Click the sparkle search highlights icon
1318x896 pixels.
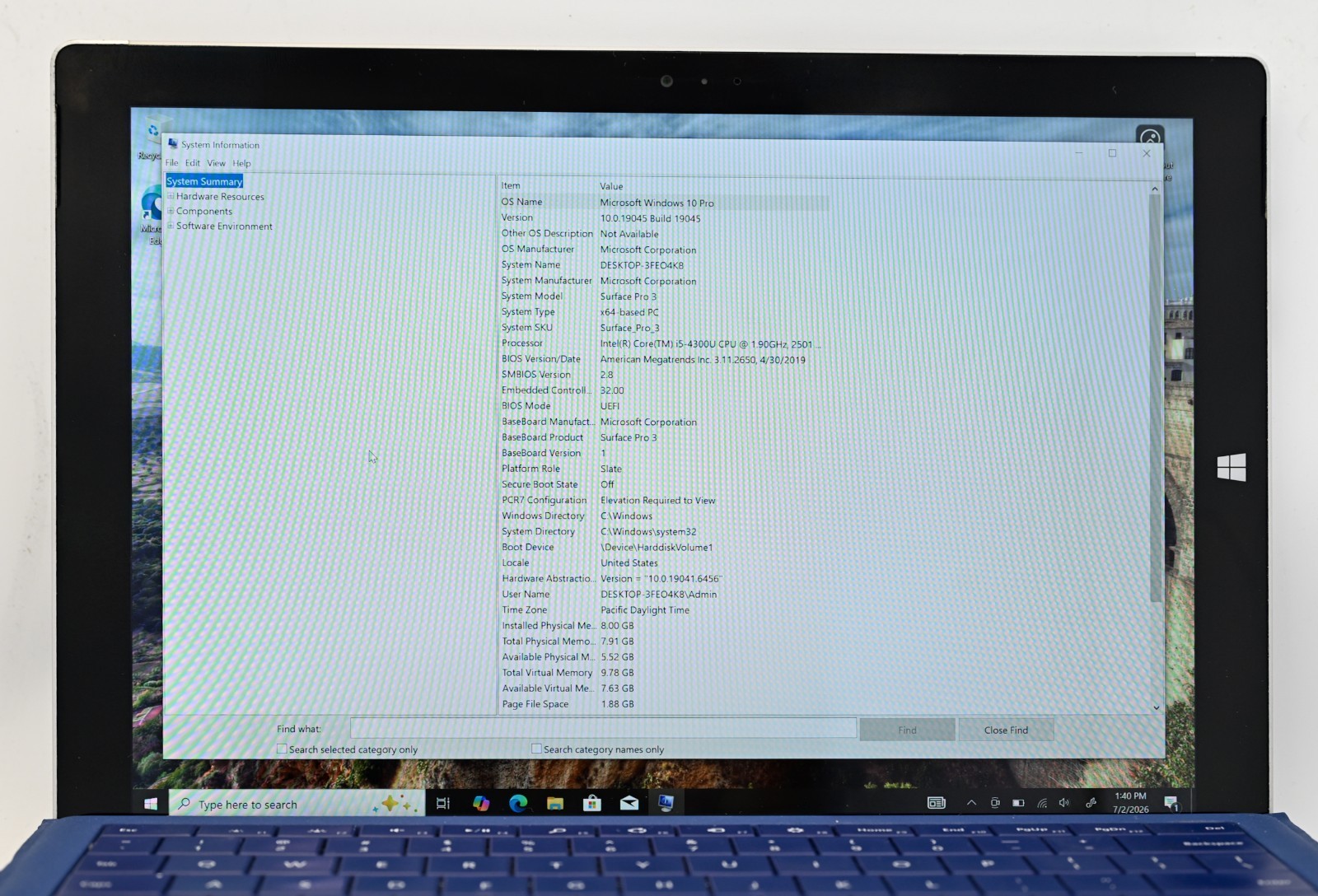click(395, 803)
